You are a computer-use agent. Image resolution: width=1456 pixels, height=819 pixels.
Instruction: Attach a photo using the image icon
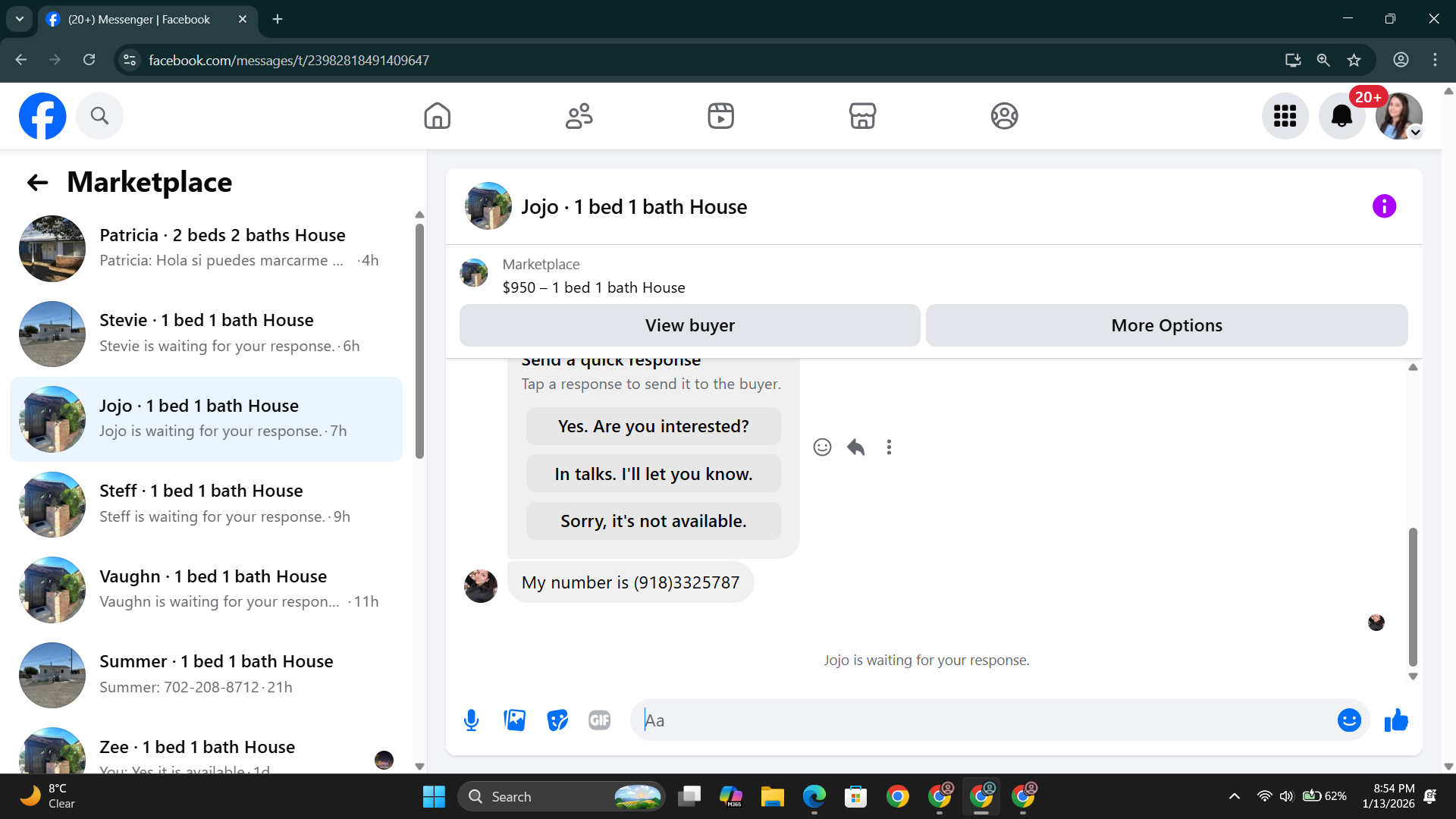click(x=514, y=720)
